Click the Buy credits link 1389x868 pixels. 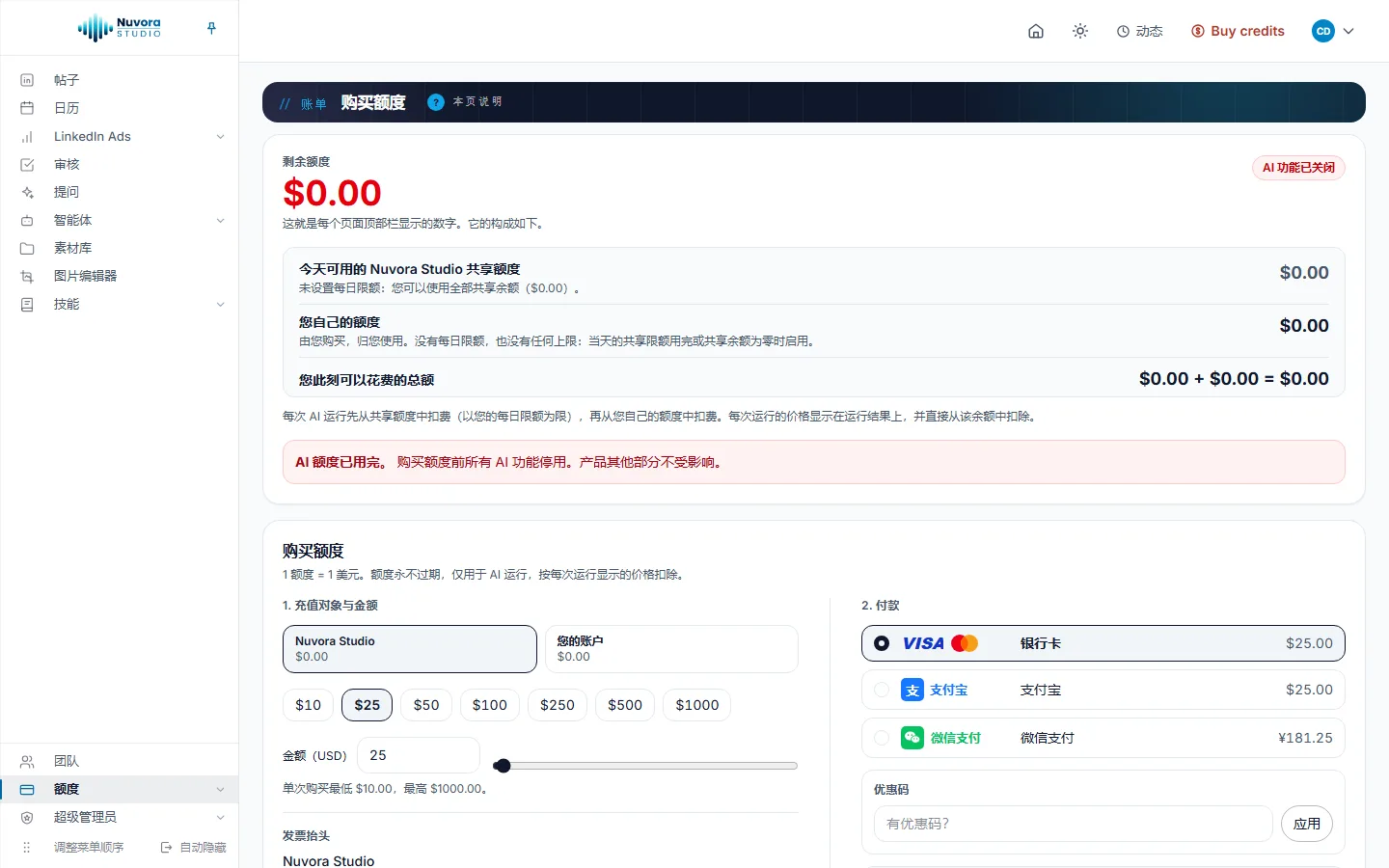[x=1238, y=31]
